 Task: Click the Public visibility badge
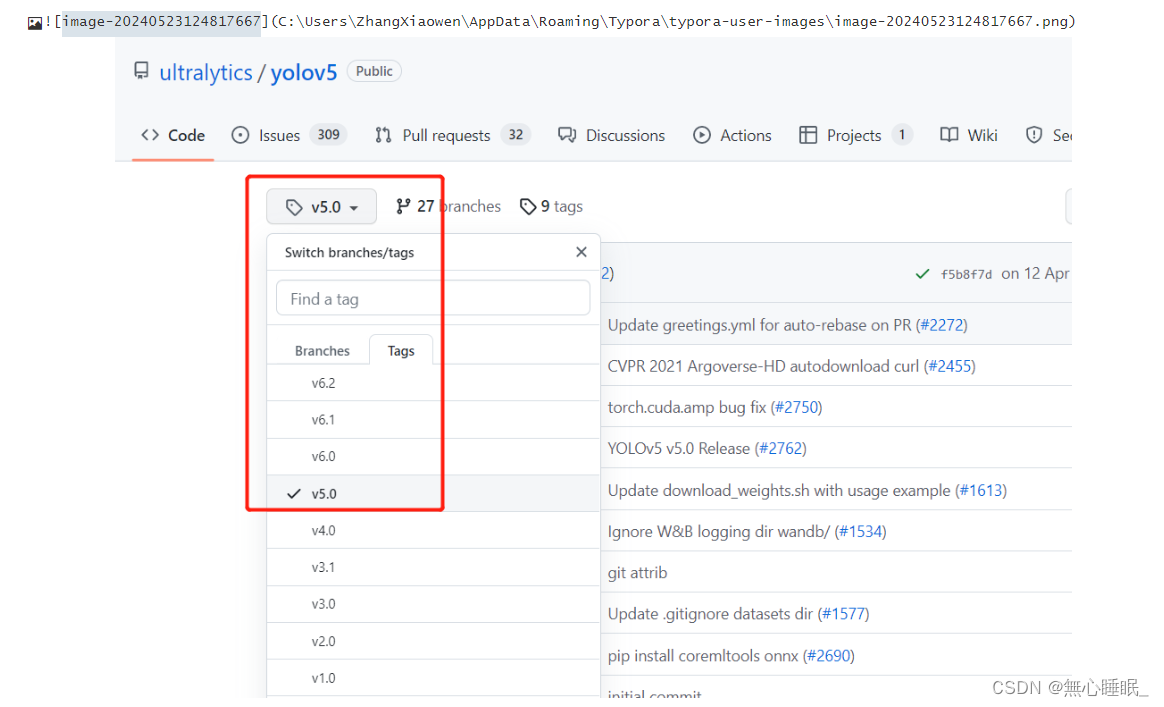click(x=374, y=71)
